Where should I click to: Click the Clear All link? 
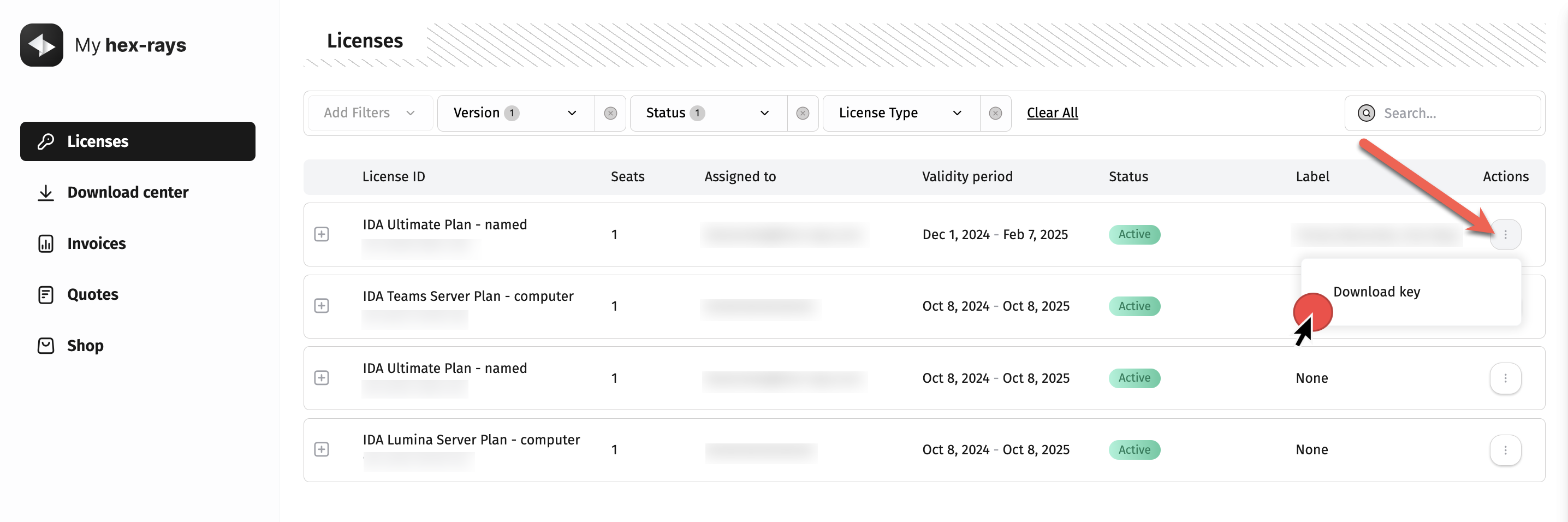pos(1052,113)
